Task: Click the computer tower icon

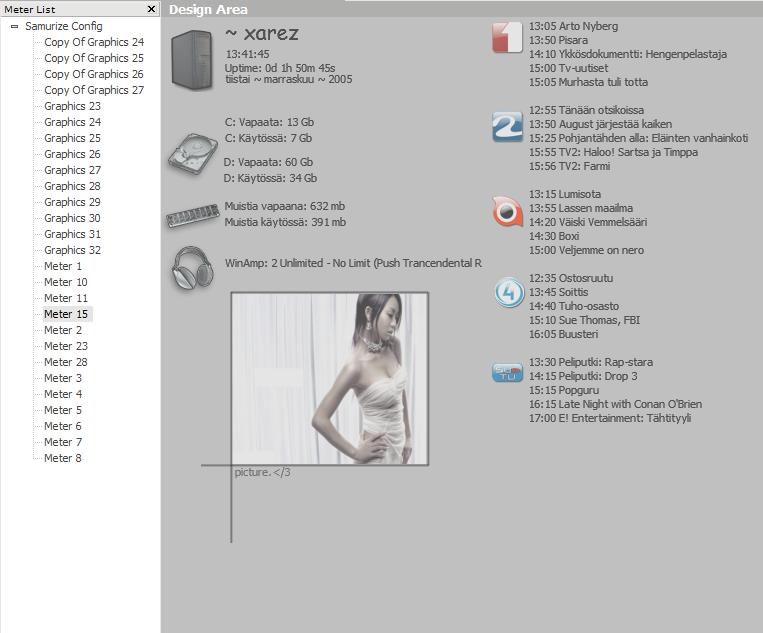Action: (x=191, y=60)
